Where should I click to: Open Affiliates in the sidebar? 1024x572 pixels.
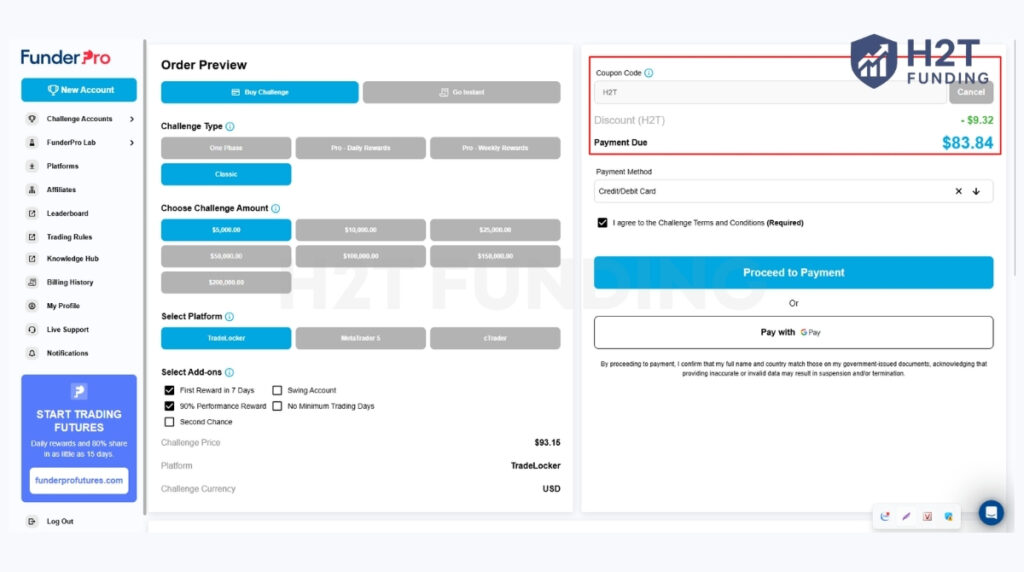[x=61, y=189]
